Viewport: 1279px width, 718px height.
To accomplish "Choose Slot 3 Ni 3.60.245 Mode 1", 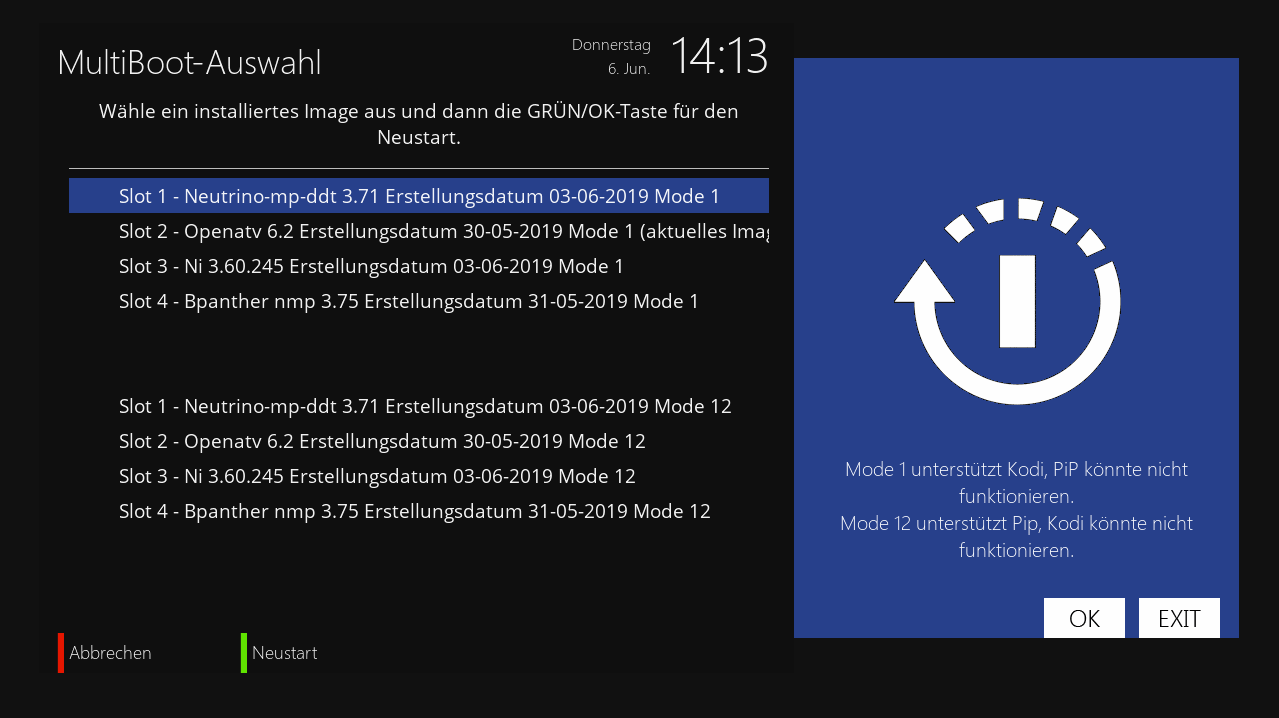I will [371, 266].
